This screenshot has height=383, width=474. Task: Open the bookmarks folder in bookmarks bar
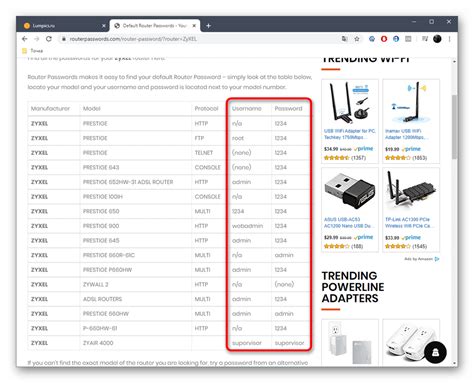(x=32, y=51)
